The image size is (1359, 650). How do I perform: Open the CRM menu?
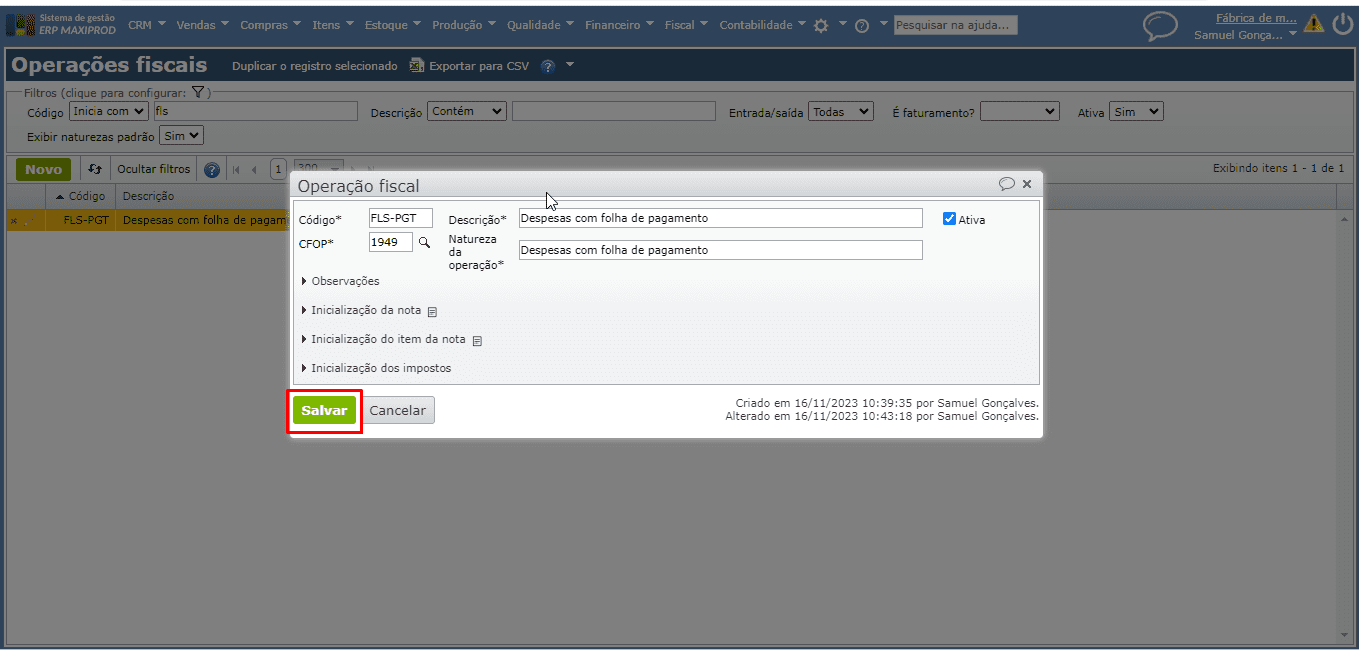tap(147, 25)
